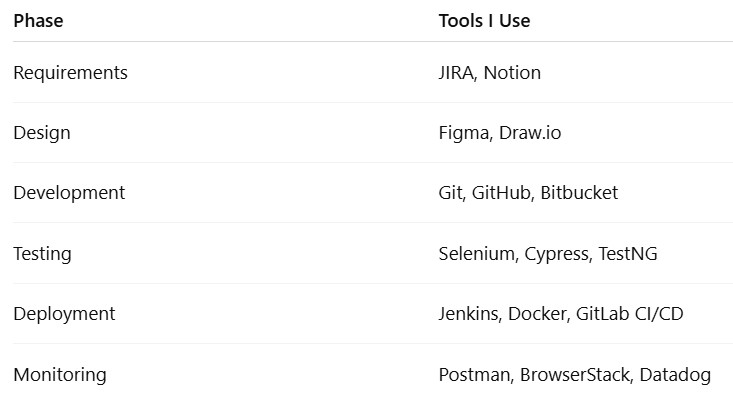This screenshot has height=401, width=733.
Task: Click the word Selenium in Testing row
Action: tap(476, 254)
